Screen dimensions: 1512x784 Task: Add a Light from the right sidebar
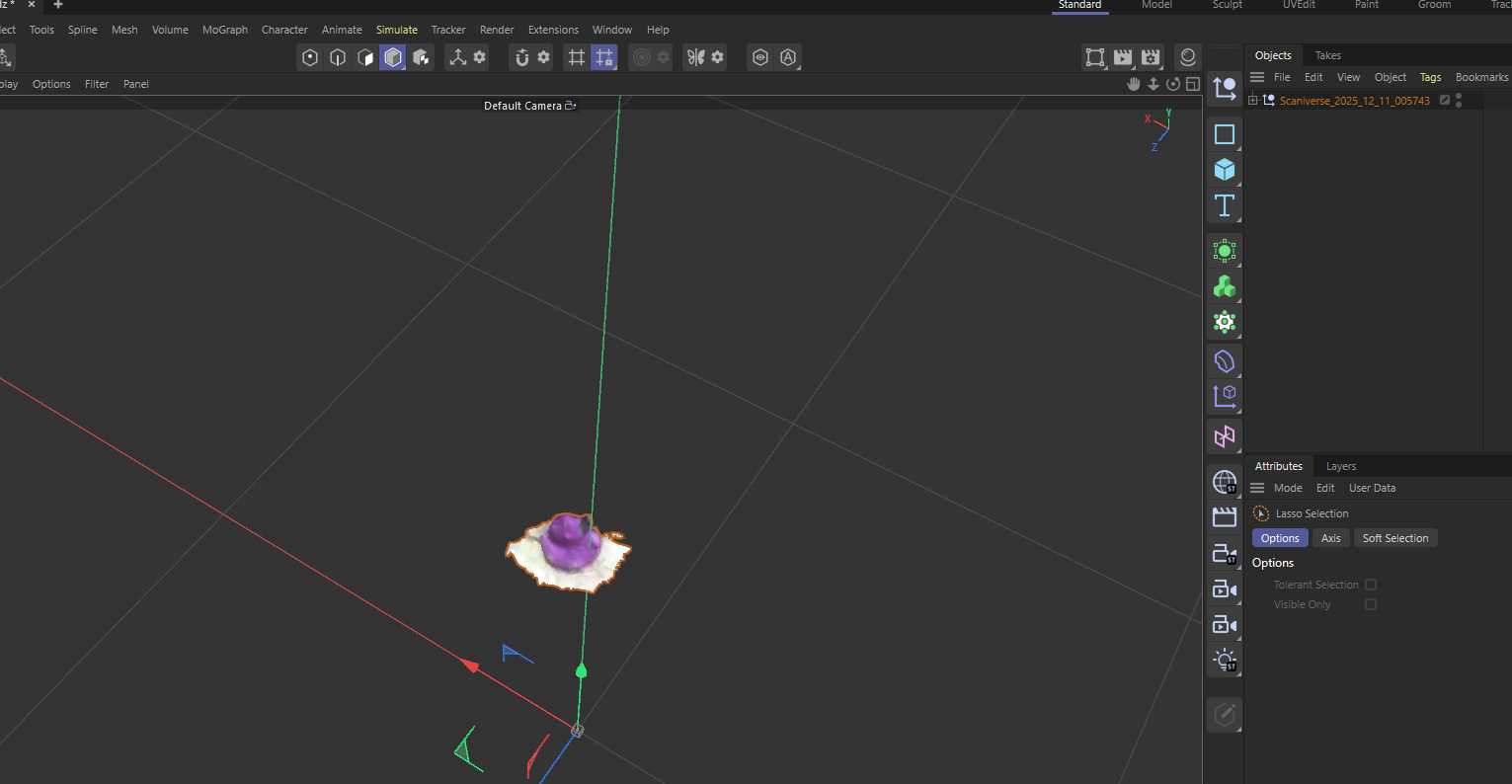tap(1225, 660)
